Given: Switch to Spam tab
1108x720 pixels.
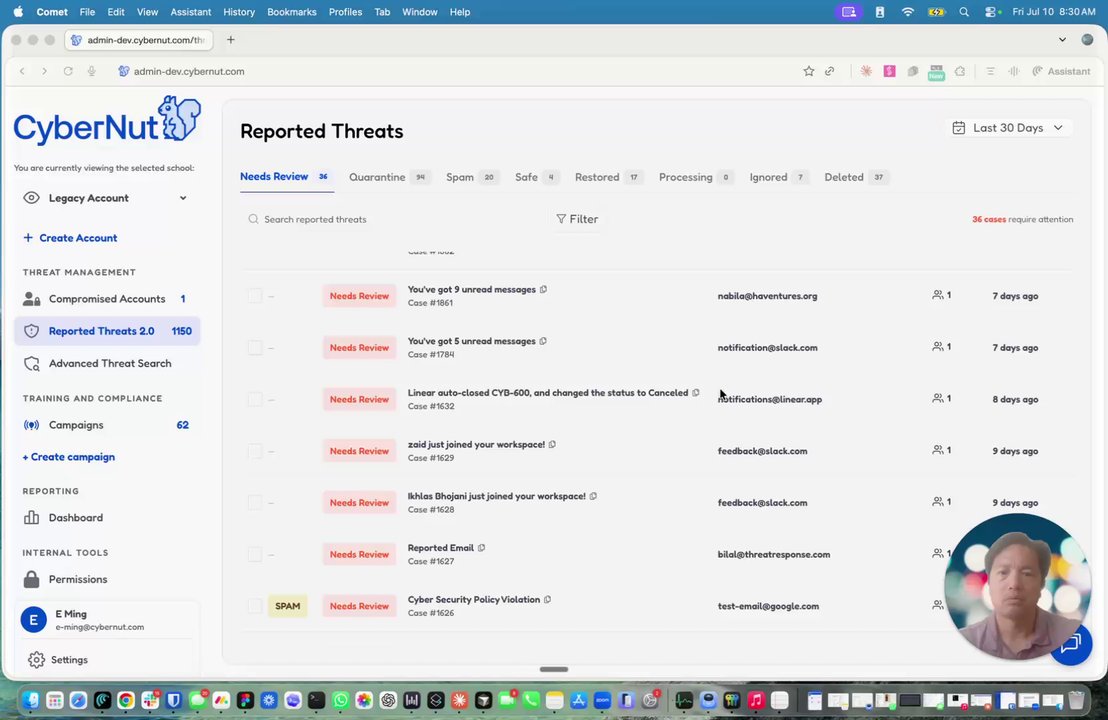Looking at the screenshot, I should coord(472,177).
